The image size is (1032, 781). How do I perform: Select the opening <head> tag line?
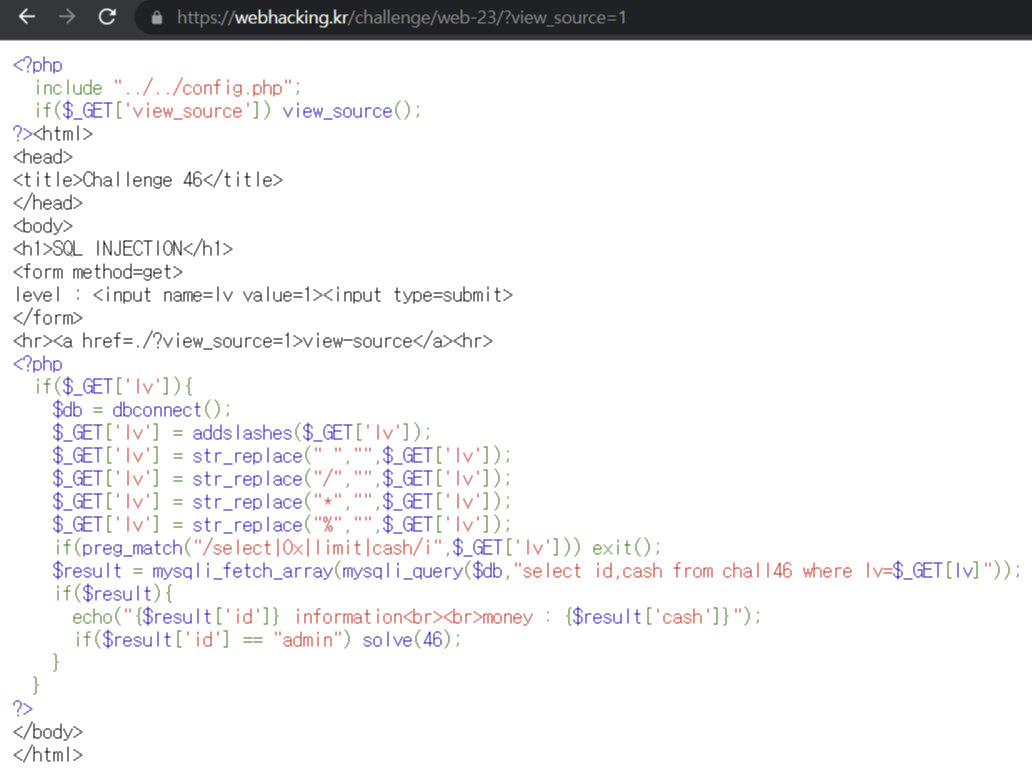[43, 157]
